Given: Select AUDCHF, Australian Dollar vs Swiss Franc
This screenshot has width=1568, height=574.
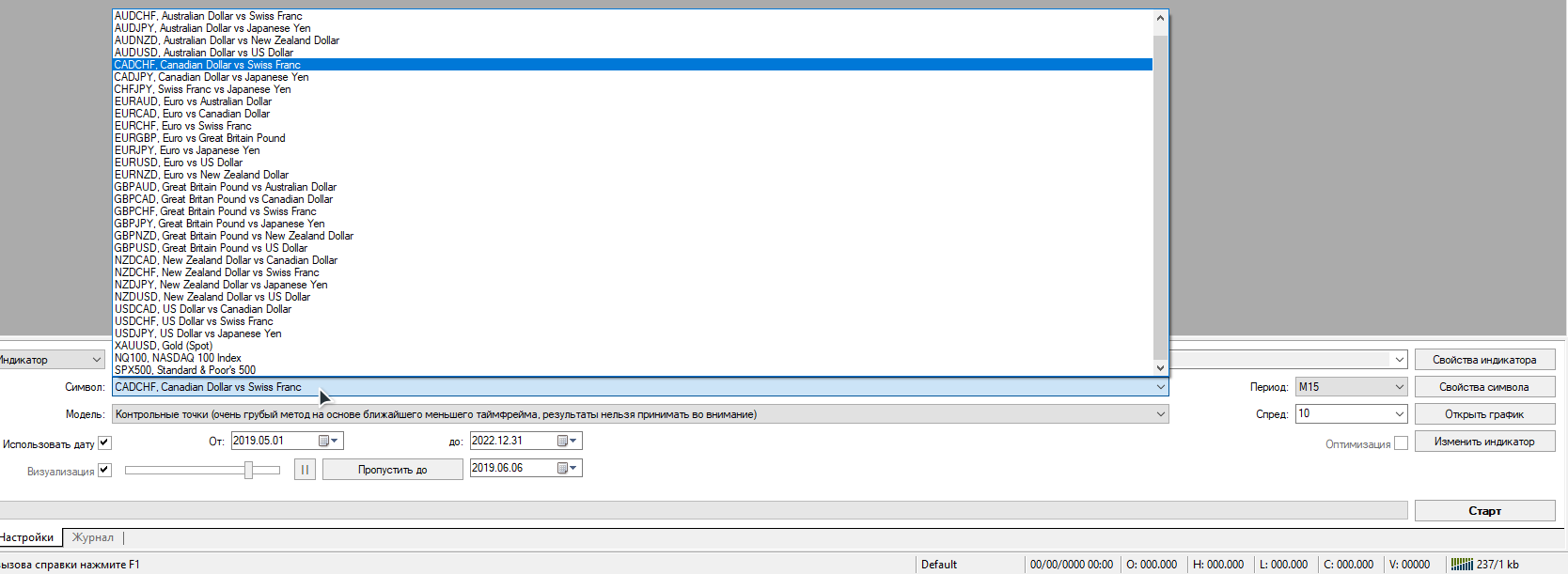Looking at the screenshot, I should (x=633, y=16).
